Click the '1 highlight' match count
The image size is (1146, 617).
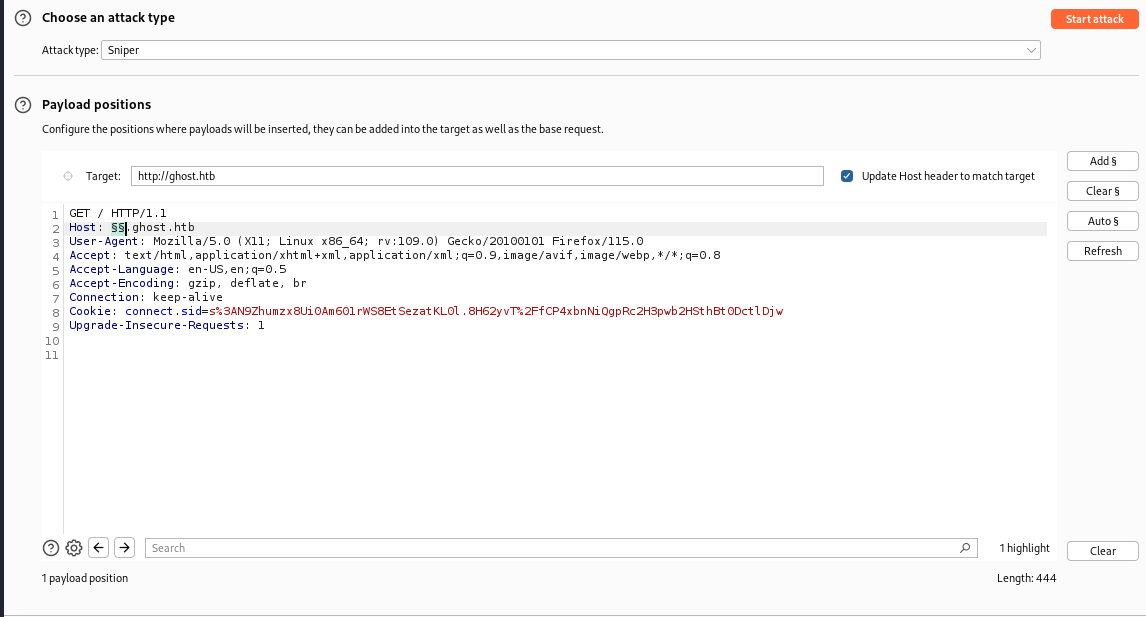1024,548
